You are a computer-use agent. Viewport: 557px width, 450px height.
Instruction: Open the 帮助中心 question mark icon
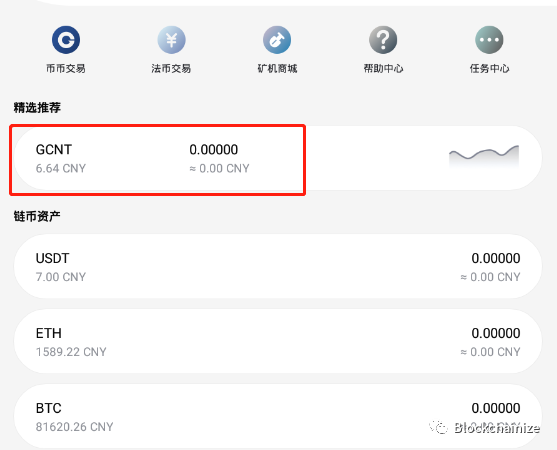(x=383, y=39)
